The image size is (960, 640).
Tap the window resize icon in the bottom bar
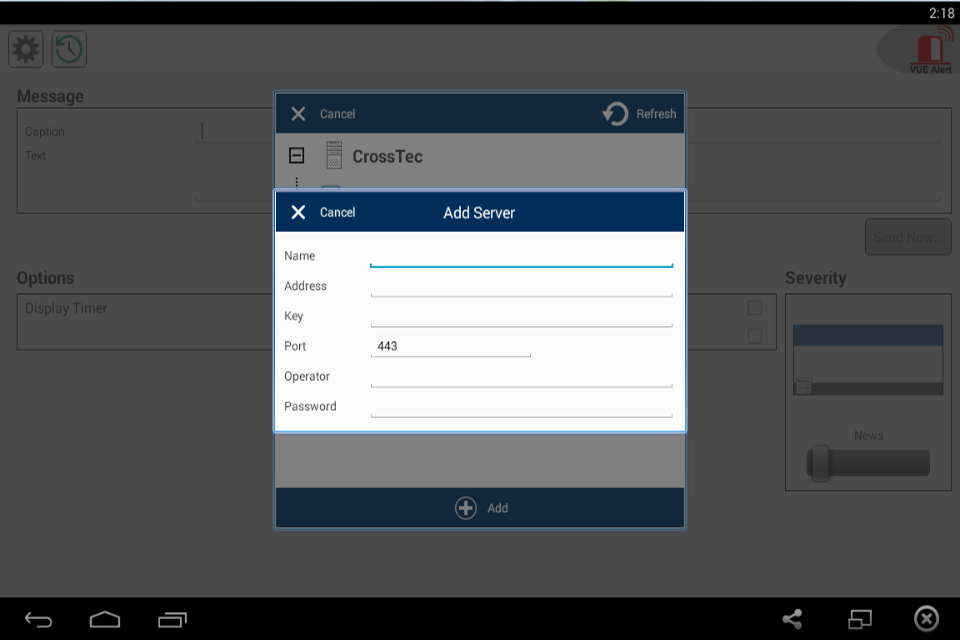coord(860,619)
